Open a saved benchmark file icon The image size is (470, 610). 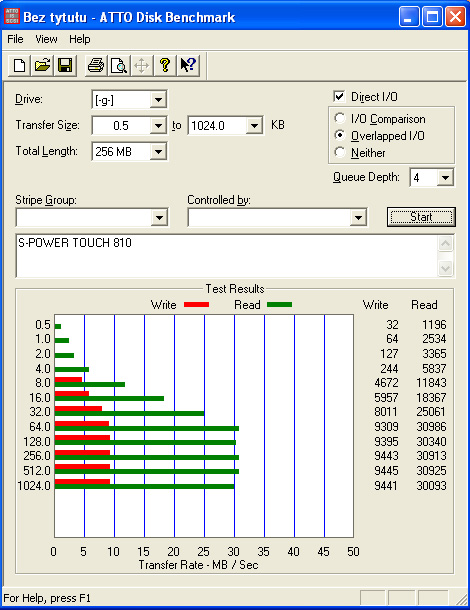(42, 65)
